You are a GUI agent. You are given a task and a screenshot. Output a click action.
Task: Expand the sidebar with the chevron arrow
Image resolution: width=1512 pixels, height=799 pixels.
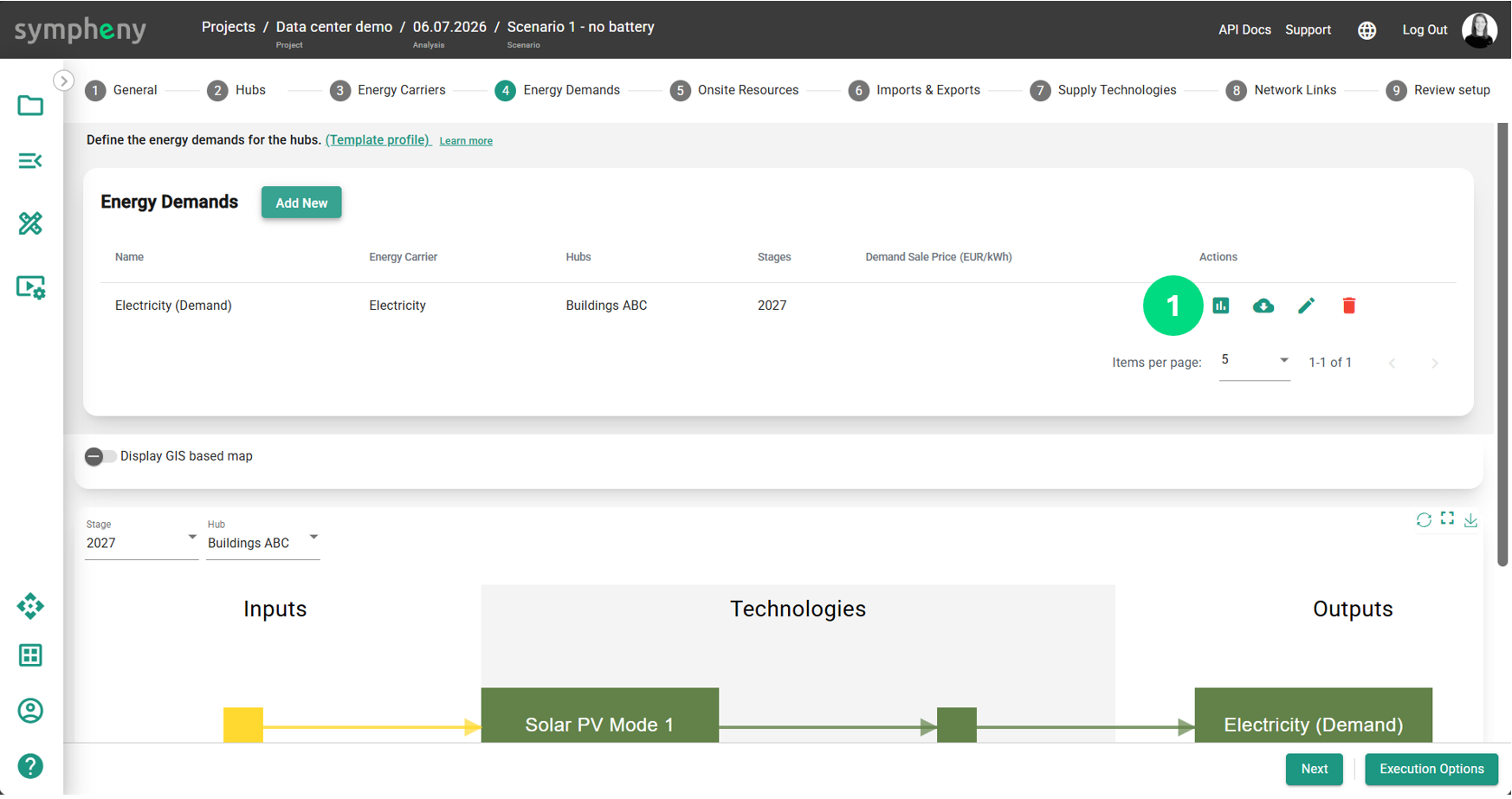click(x=63, y=81)
